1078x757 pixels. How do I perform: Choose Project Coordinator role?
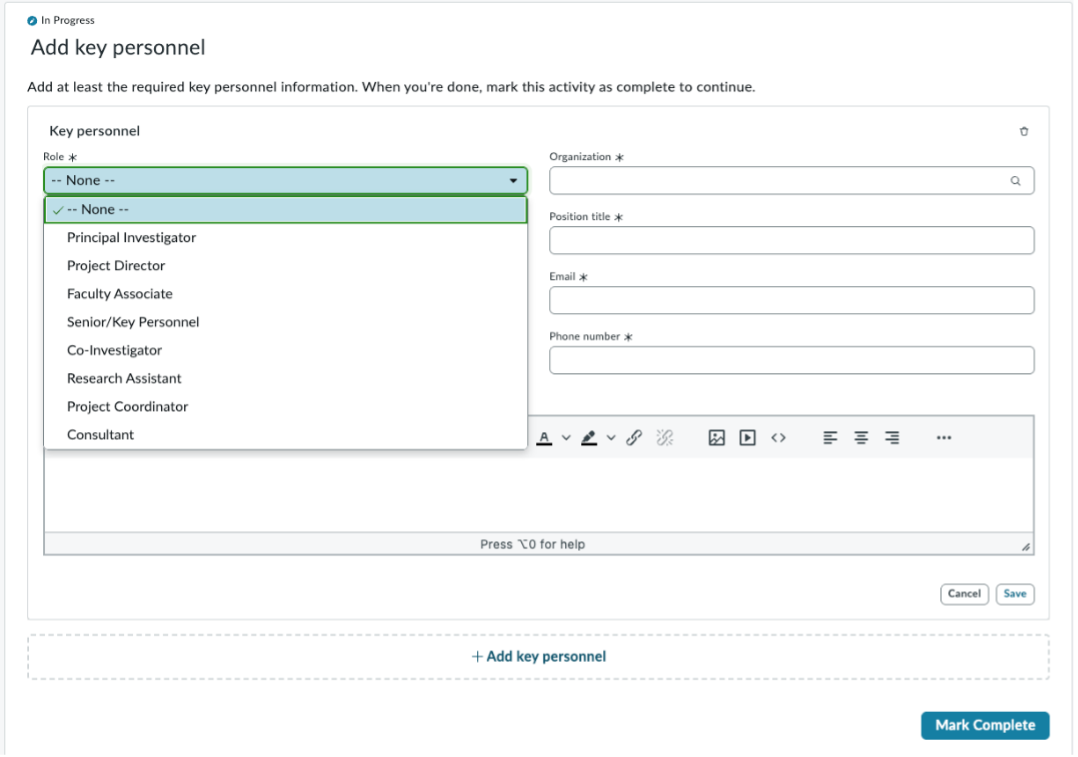[285, 407]
